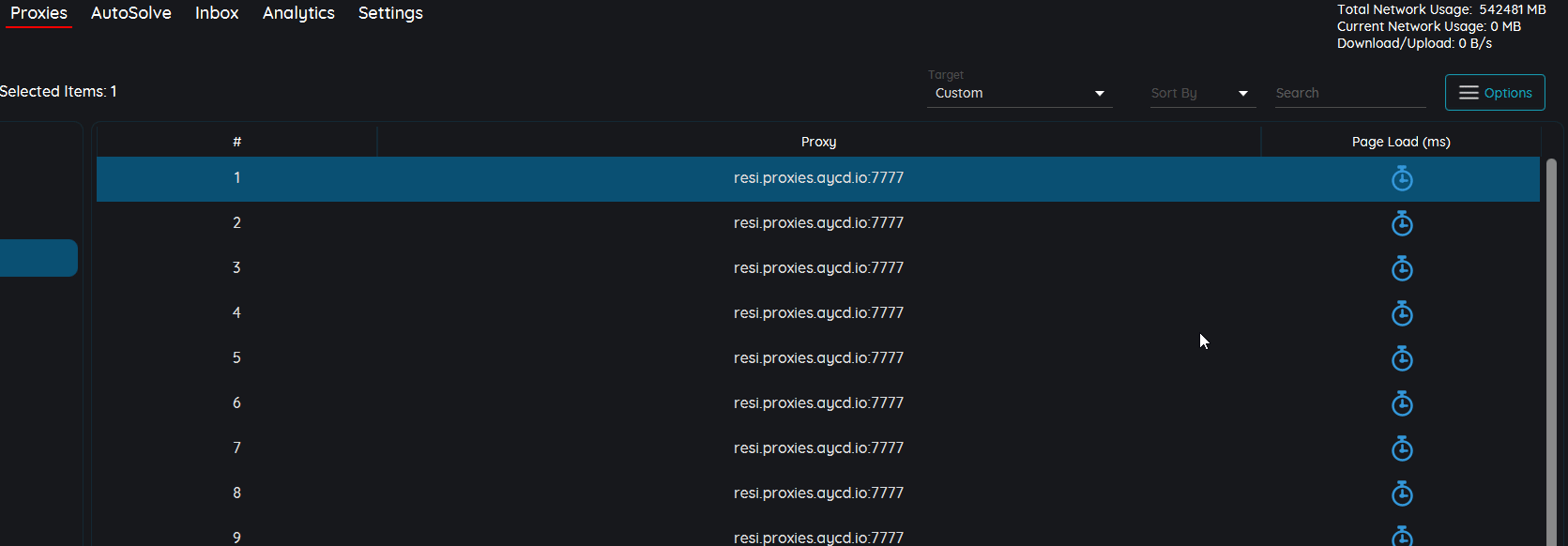1568x546 pixels.
Task: Click the vertical scrollbar of proxy list
Action: click(1551, 347)
